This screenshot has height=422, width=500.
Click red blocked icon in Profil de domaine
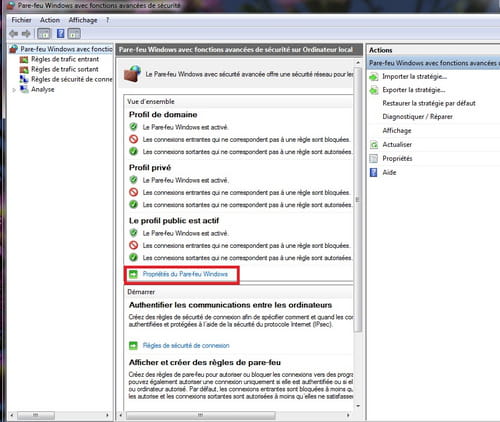pos(133,139)
